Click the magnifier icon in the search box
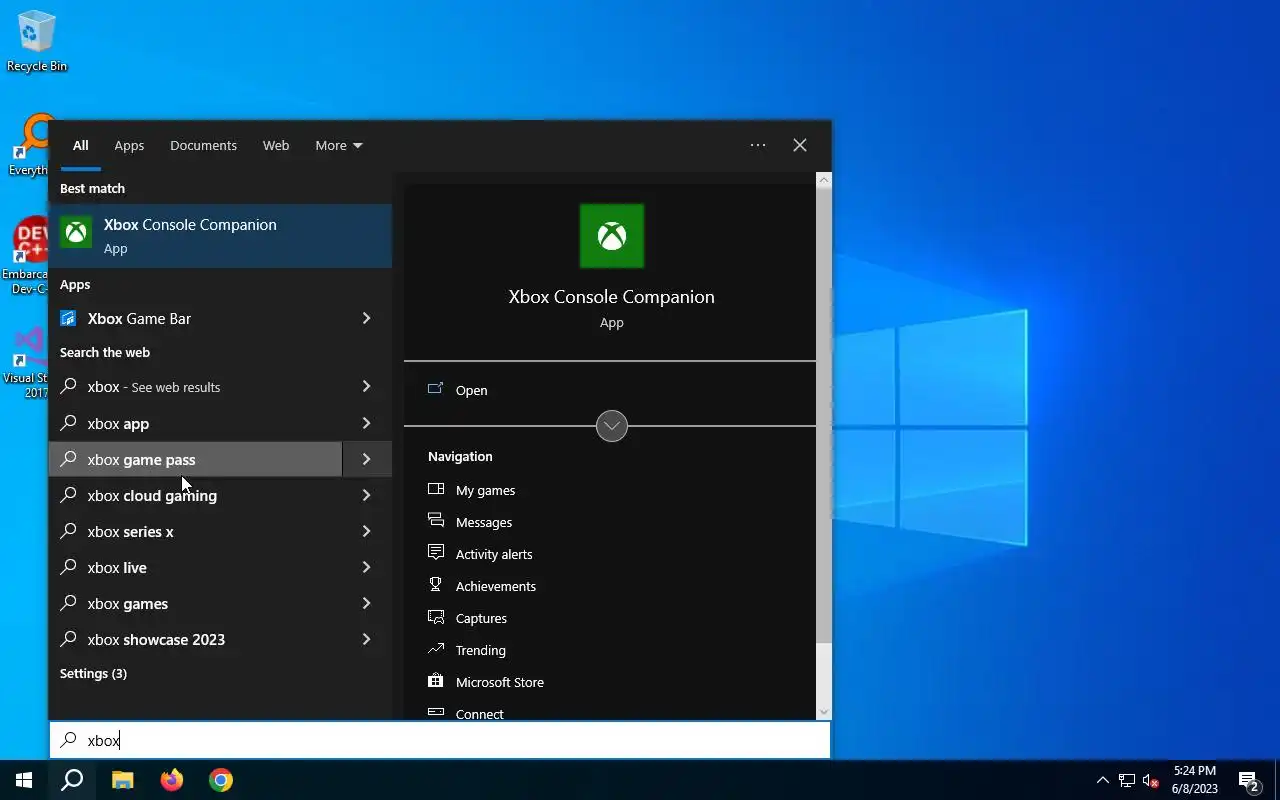The image size is (1280, 800). (x=68, y=740)
